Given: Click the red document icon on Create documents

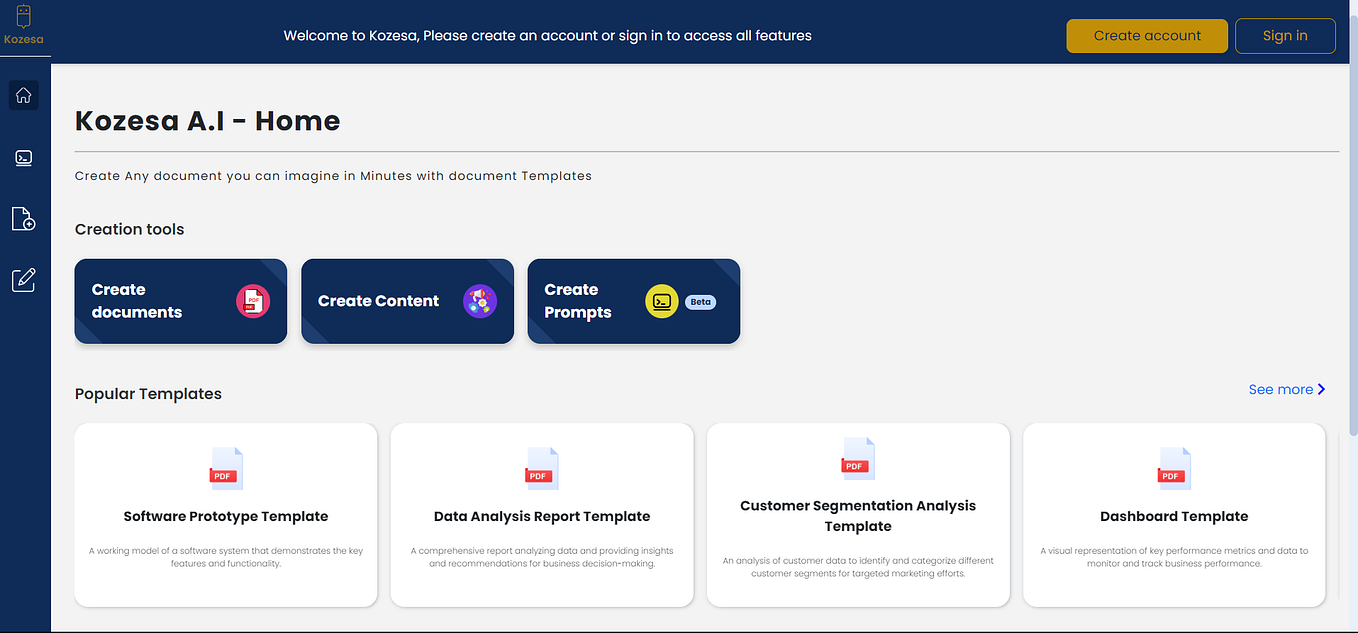Looking at the screenshot, I should click(255, 300).
